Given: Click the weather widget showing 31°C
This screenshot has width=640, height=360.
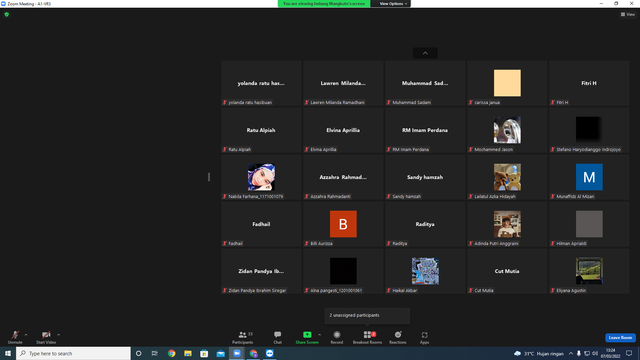Looking at the screenshot, I should (539, 353).
